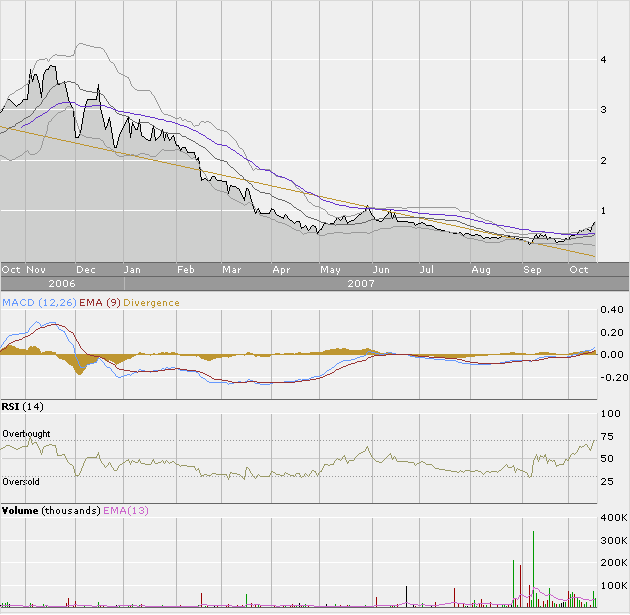630x615 pixels.
Task: Click the 'Sep' month label on axis
Action: (532, 270)
